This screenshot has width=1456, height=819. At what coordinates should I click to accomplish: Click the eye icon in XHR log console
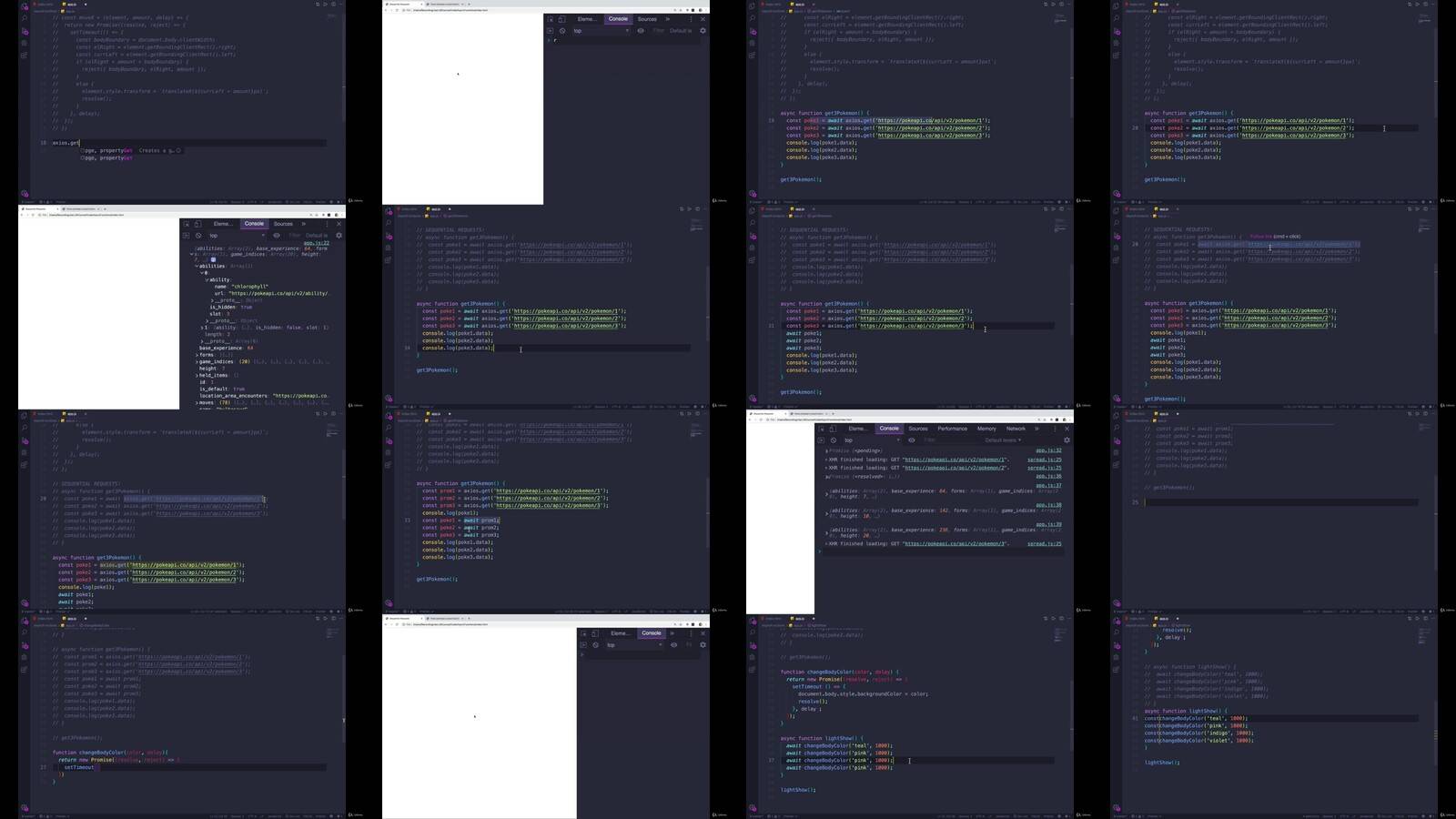[911, 440]
